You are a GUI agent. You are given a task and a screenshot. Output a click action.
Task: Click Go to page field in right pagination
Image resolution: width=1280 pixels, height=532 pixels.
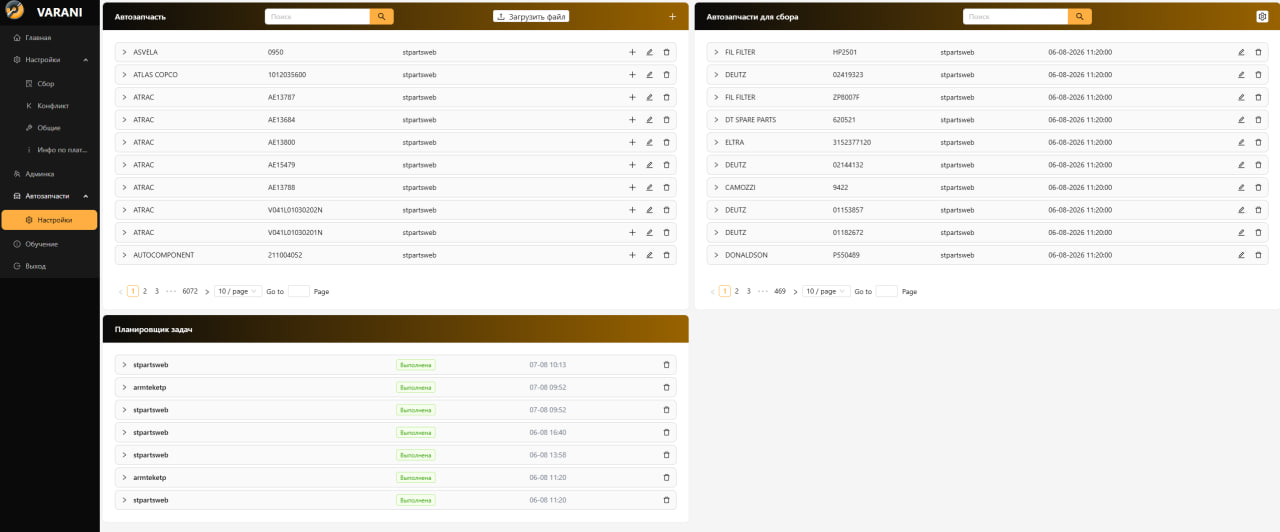(886, 291)
